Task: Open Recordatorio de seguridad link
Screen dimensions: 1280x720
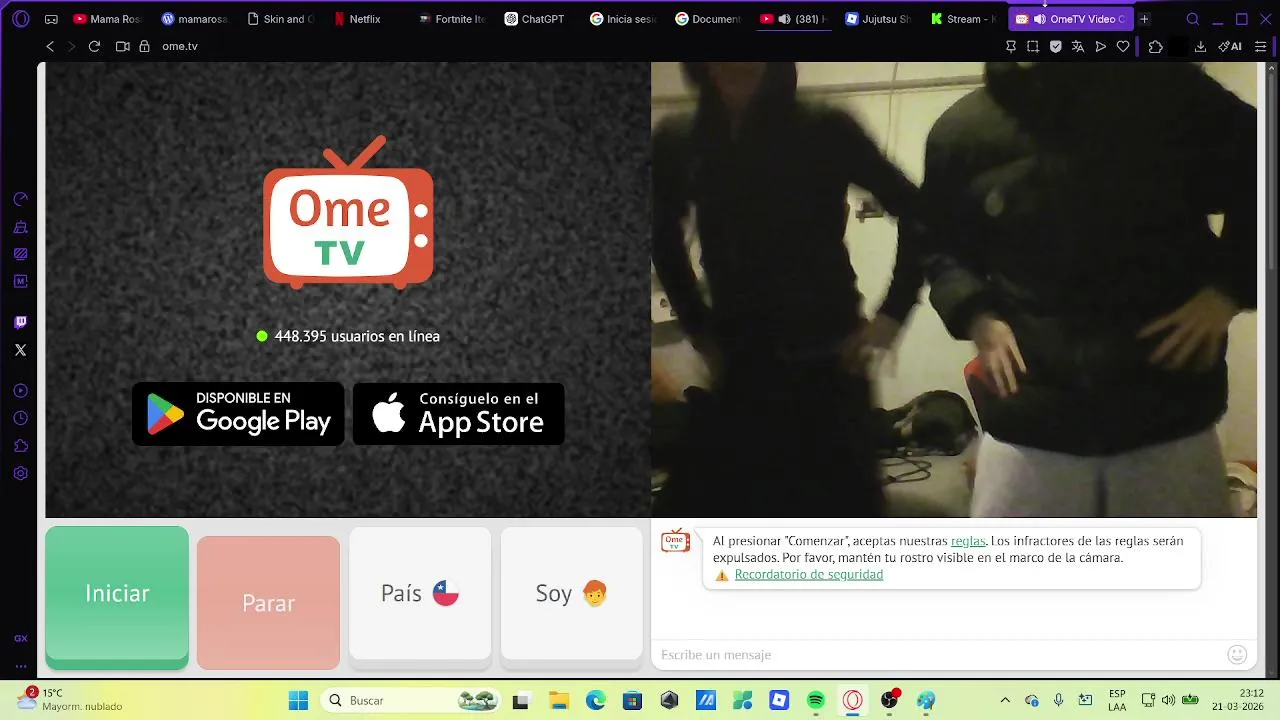Action: tap(809, 575)
